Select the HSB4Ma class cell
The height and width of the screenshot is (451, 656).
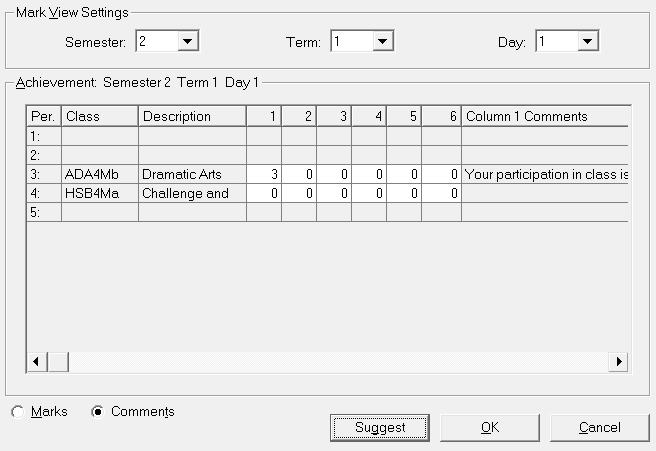[99, 193]
